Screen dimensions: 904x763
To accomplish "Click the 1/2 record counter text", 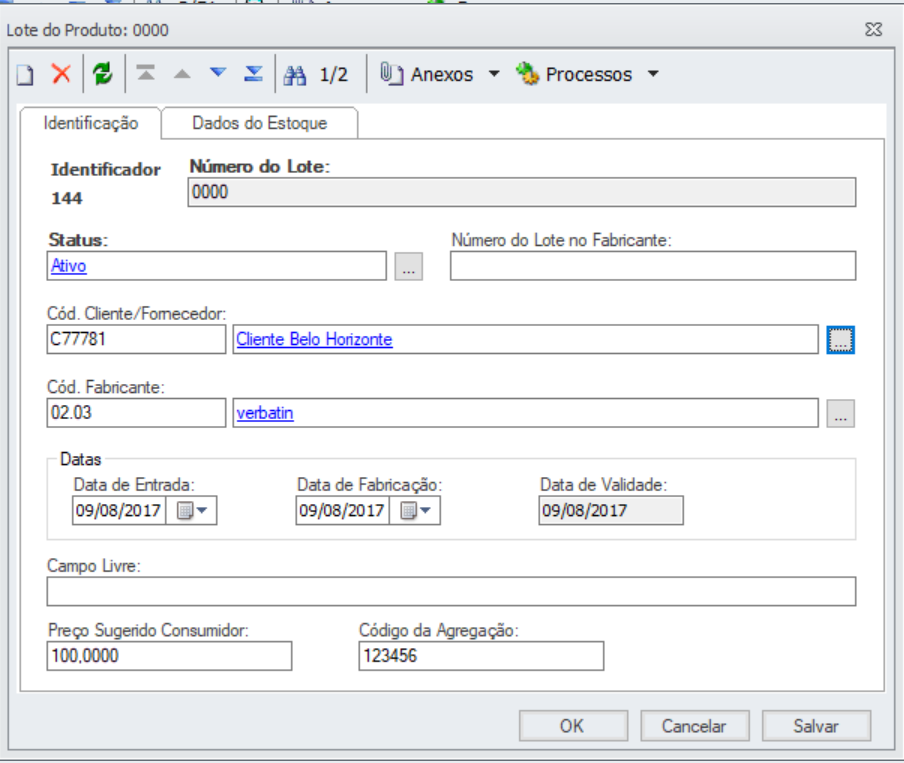I will 334,74.
